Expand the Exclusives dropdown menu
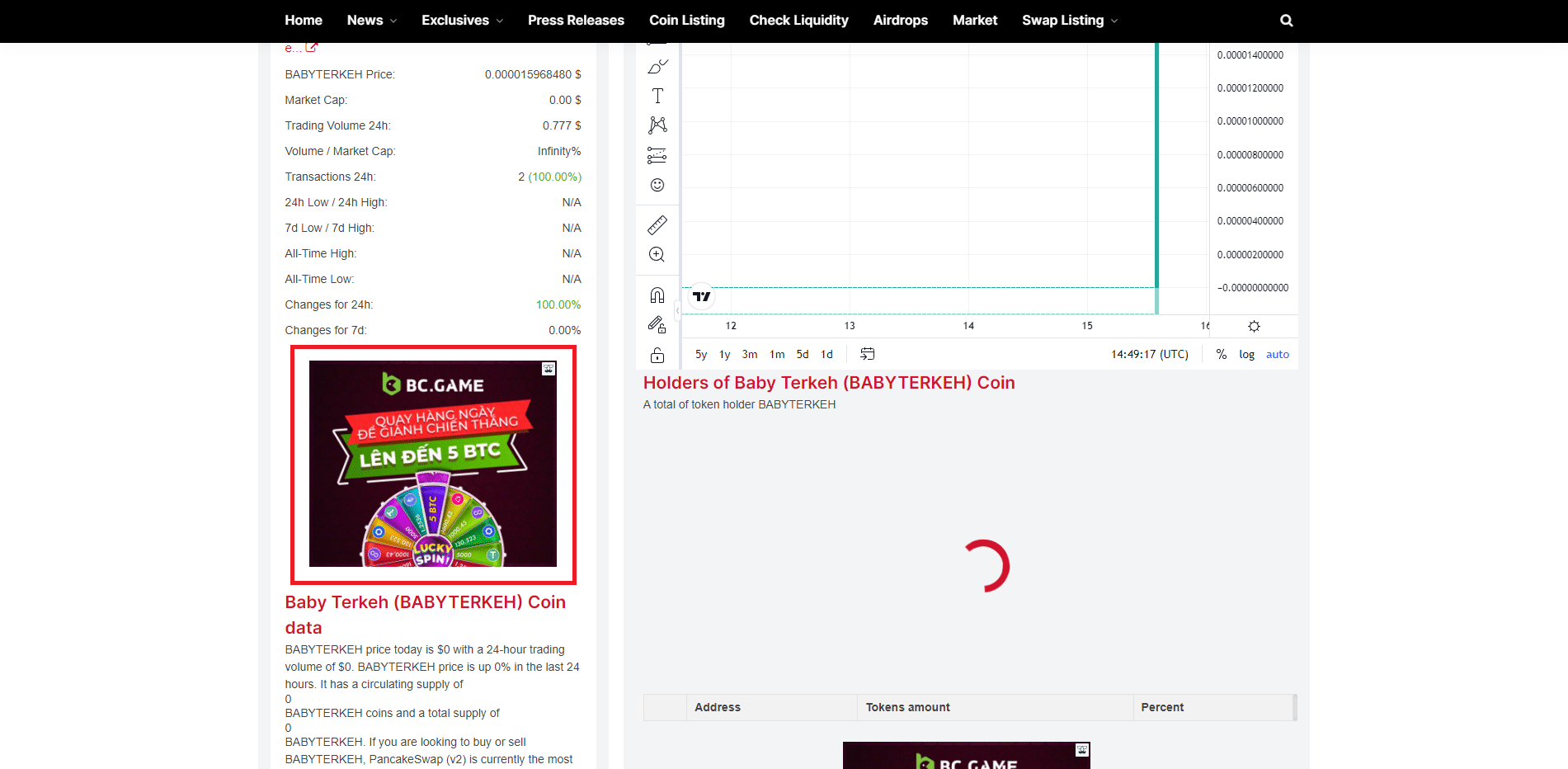The height and width of the screenshot is (769, 1568). [462, 21]
